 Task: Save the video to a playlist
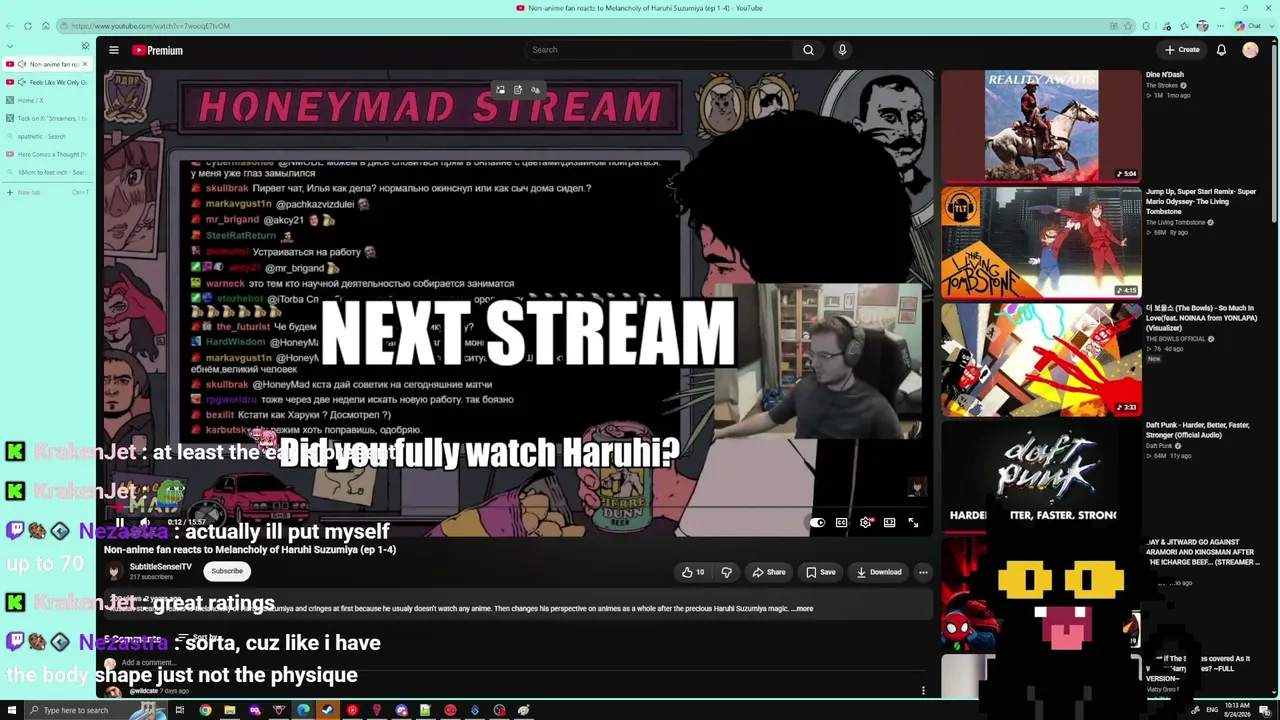[x=821, y=572]
